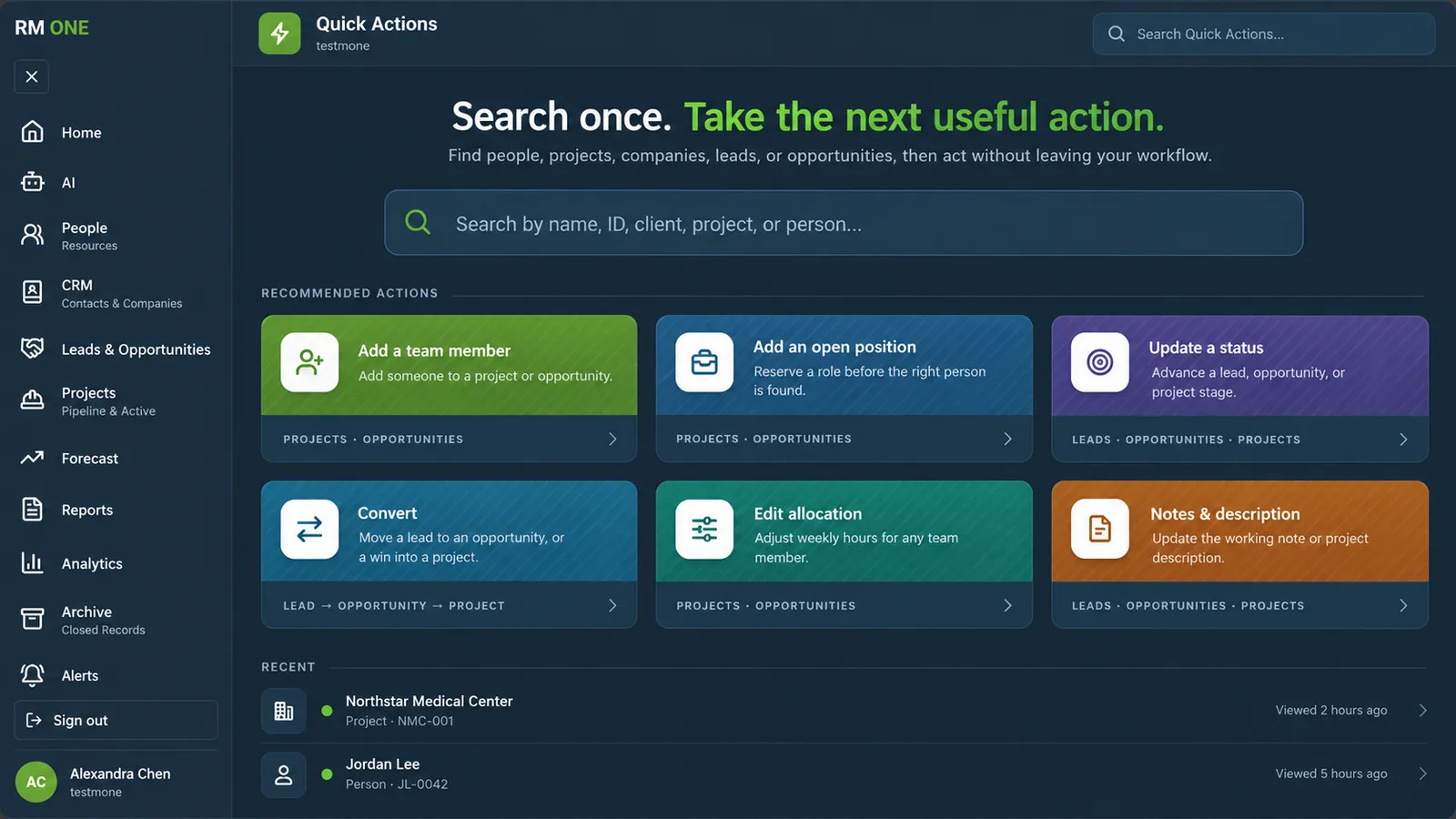This screenshot has height=819, width=1456.
Task: Expand Update a status card chevron
Action: pyautogui.click(x=1403, y=440)
